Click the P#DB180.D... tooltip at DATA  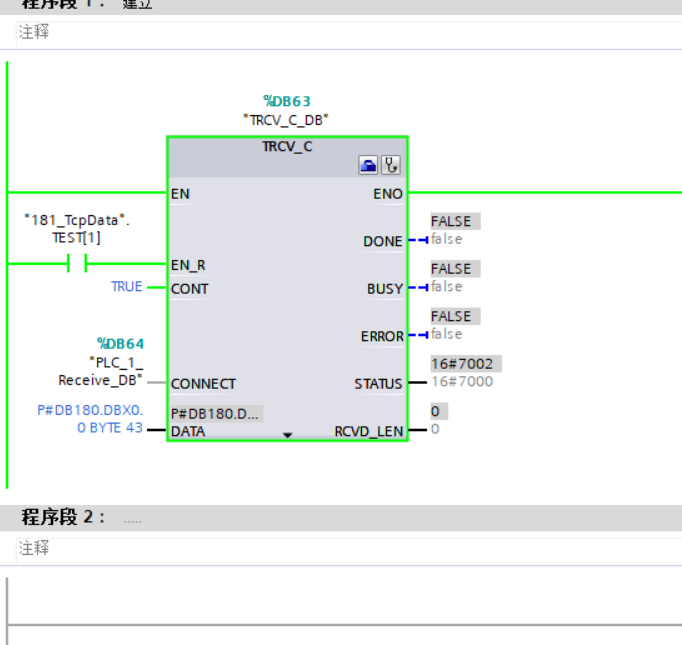coord(216,413)
